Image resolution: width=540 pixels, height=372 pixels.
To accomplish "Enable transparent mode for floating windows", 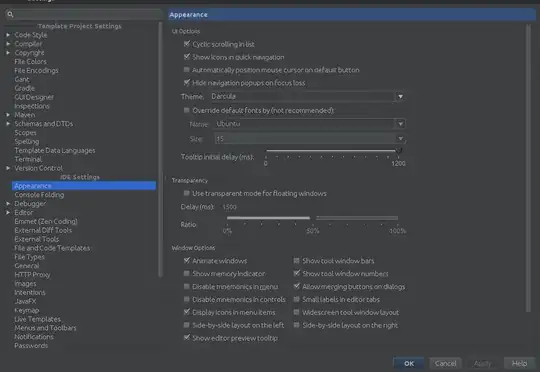I will click(x=187, y=193).
